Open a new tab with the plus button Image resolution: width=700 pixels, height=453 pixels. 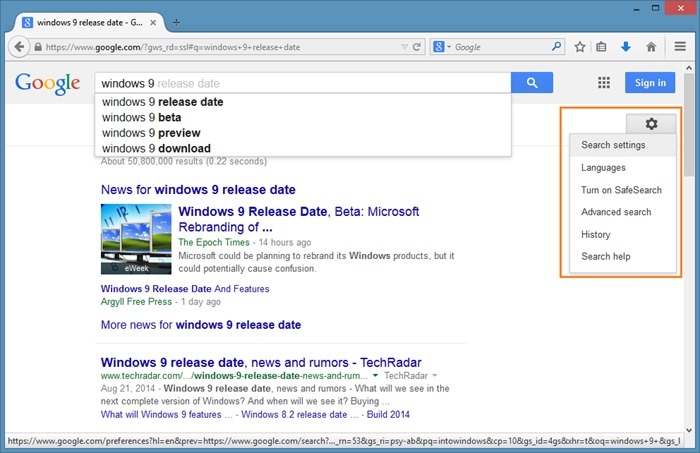176,22
